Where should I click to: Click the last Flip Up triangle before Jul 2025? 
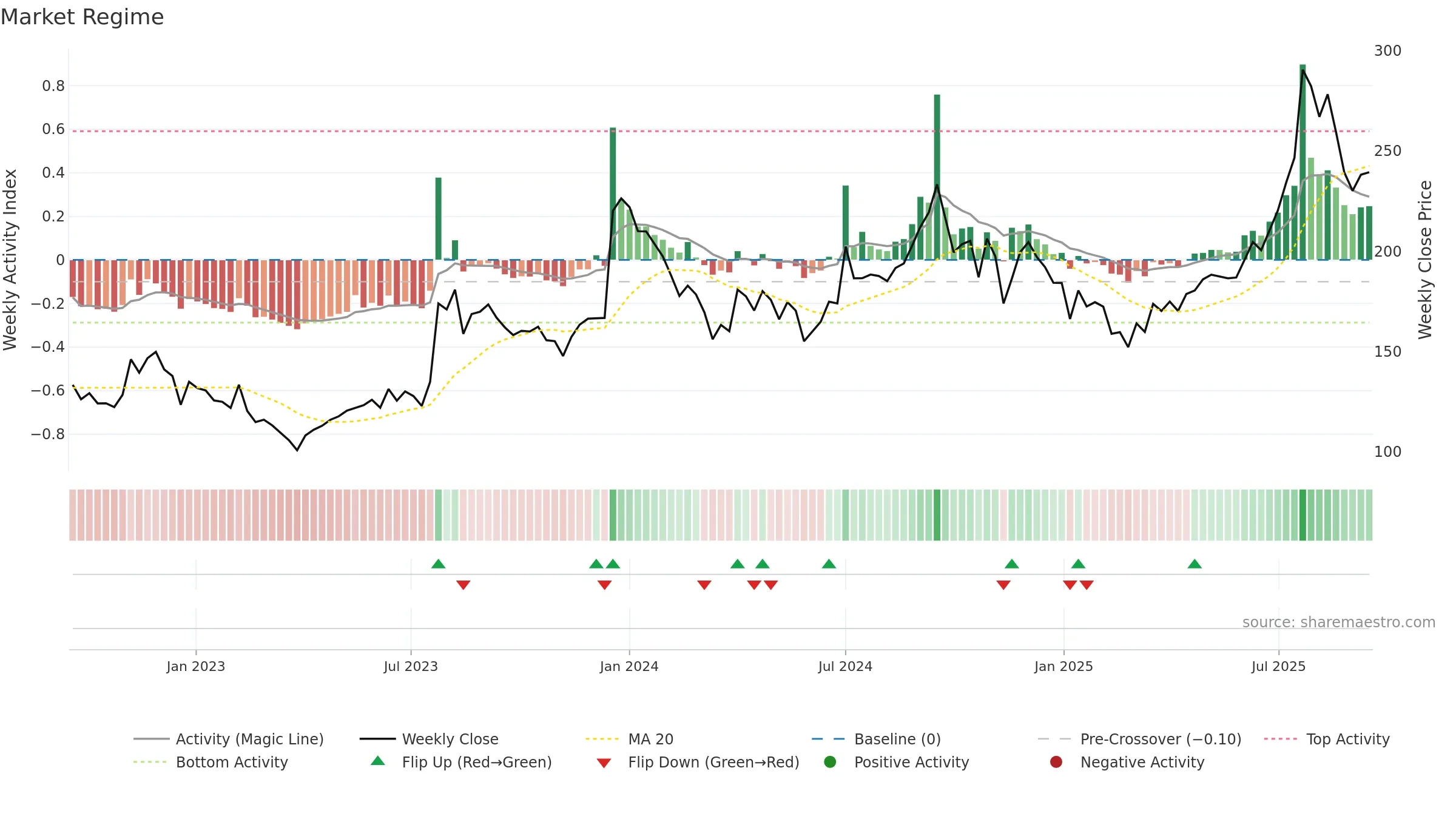1195,564
